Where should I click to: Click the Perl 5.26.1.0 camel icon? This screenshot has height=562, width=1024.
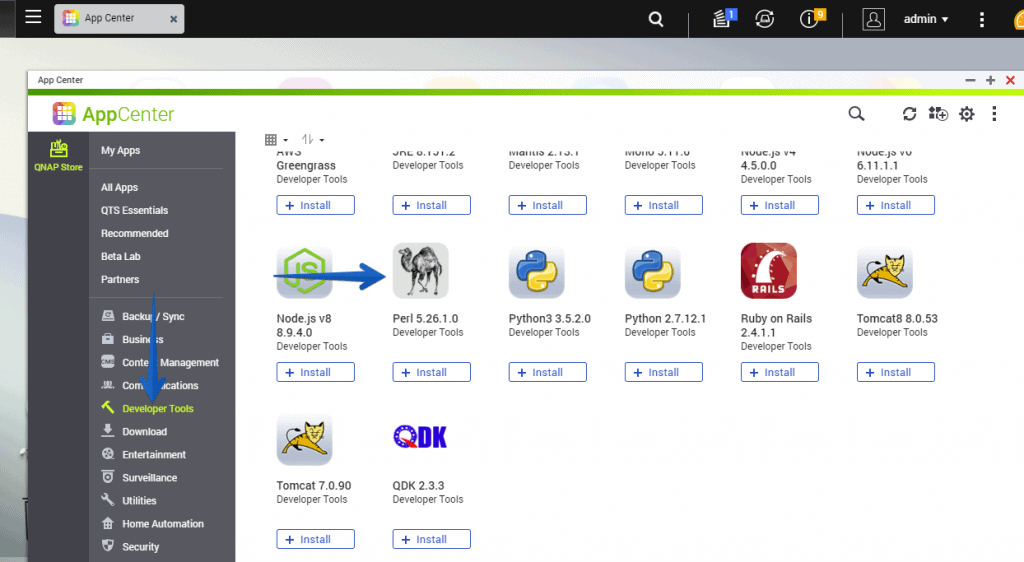[421, 271]
